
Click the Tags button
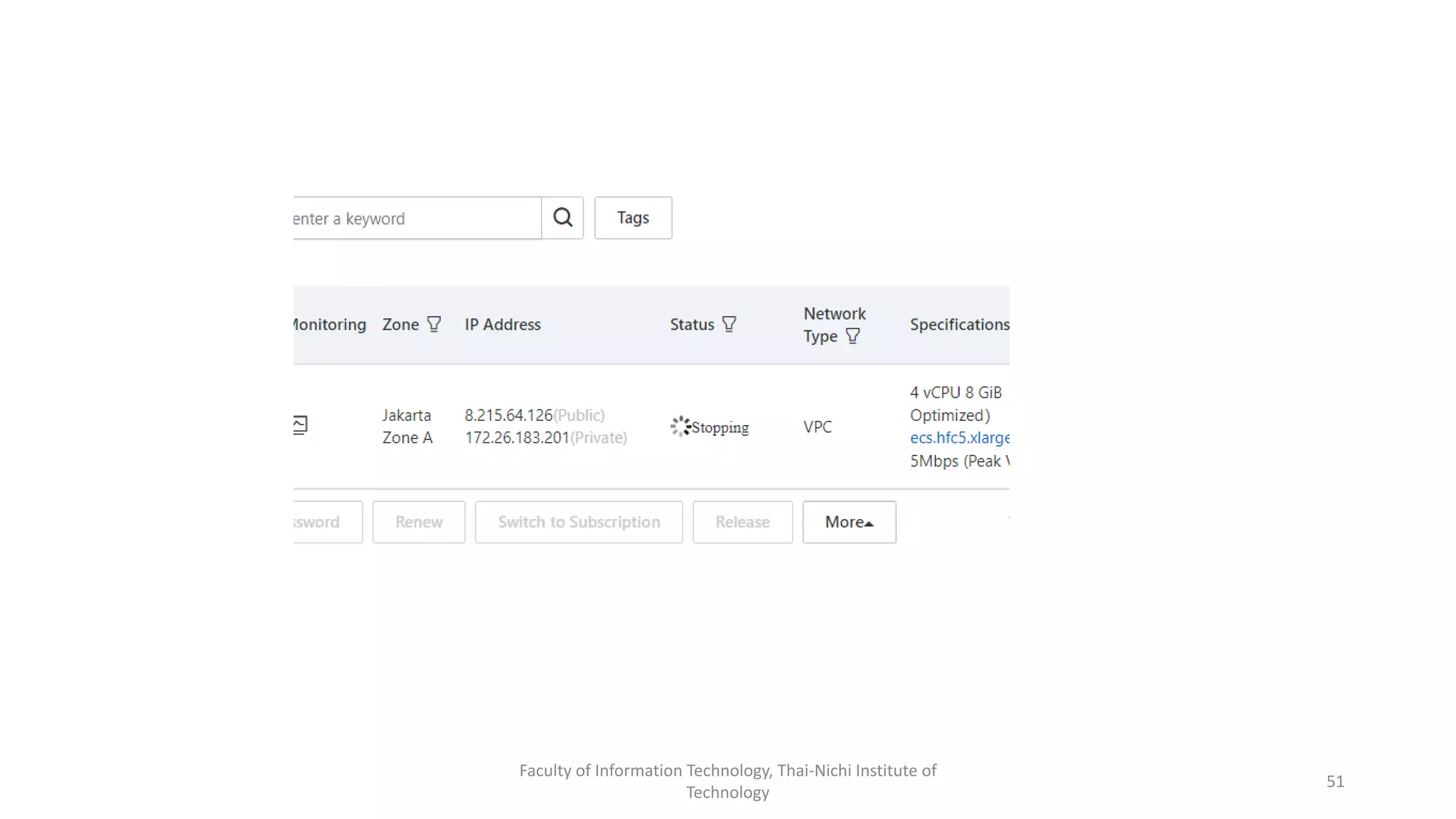coord(633,218)
